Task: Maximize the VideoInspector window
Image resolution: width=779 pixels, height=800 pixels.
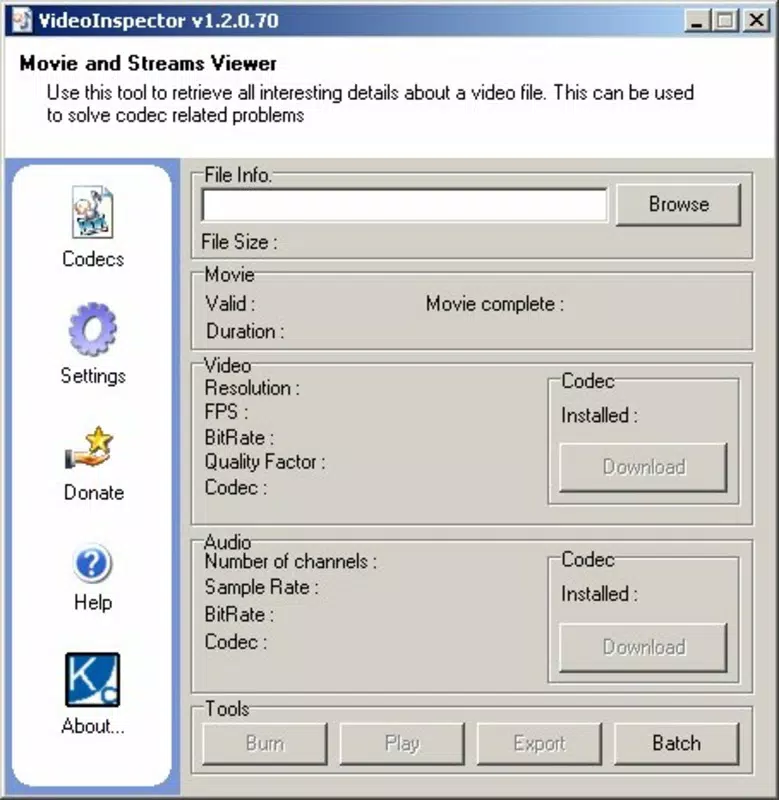Action: point(725,21)
